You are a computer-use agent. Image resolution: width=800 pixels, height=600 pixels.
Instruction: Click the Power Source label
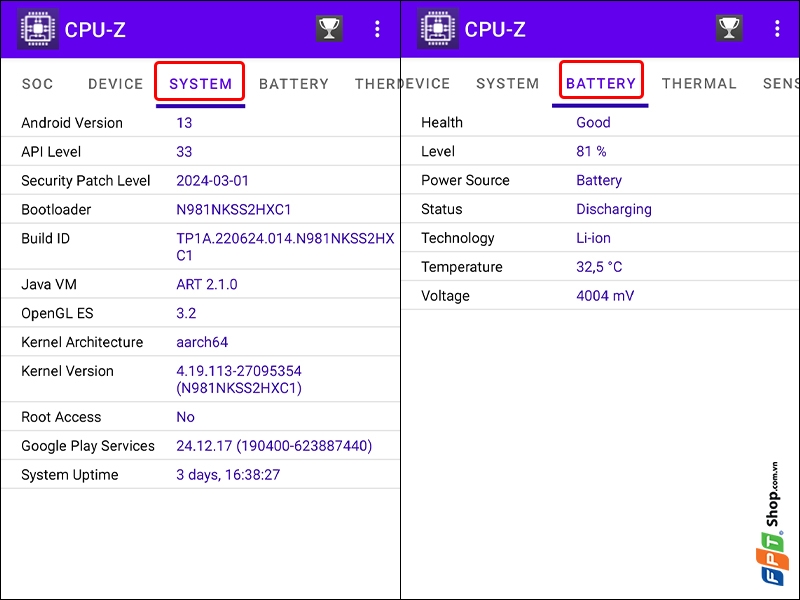point(465,180)
